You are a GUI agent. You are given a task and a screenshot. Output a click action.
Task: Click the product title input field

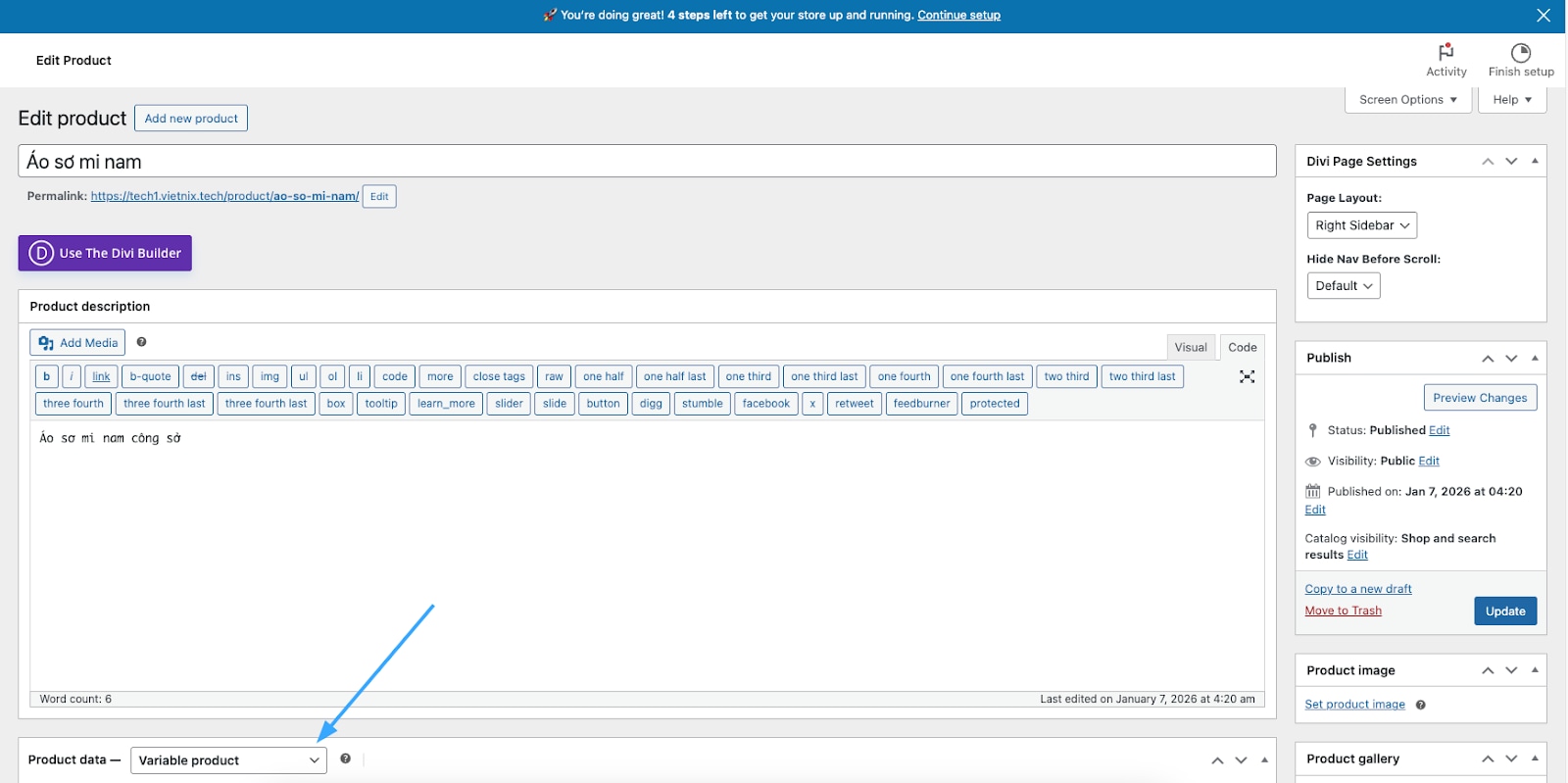(647, 162)
